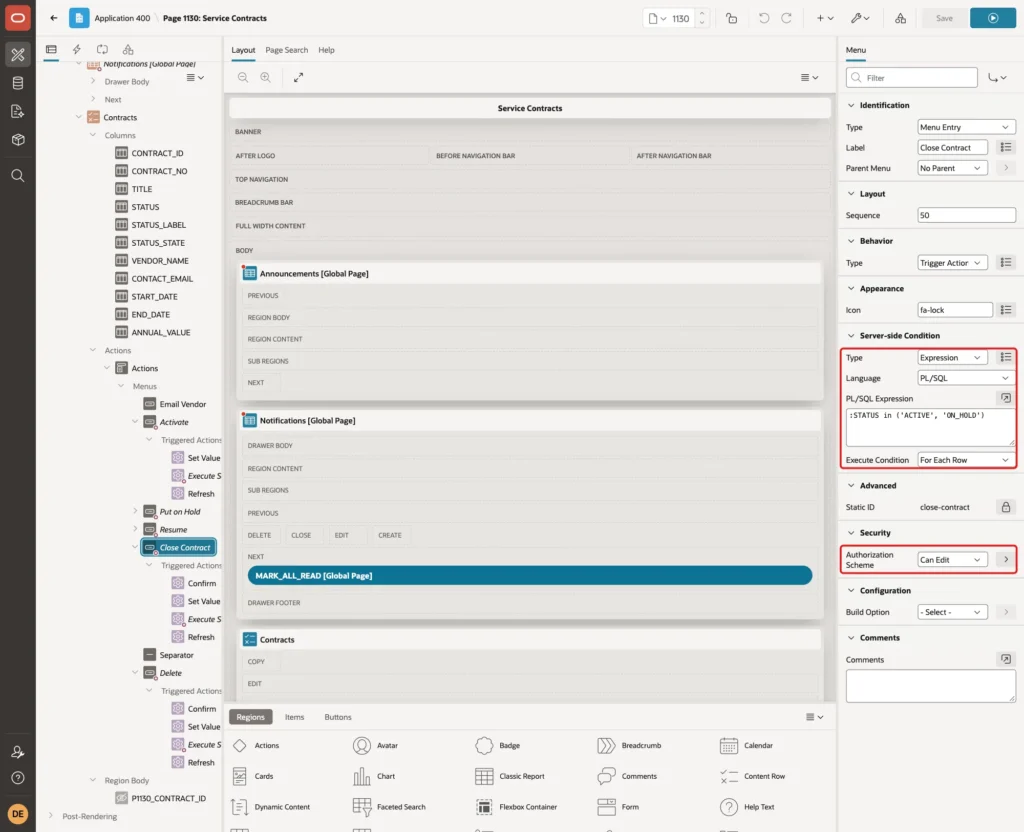The image size is (1024, 832).
Task: Click the layout zoom out icon
Action: (243, 77)
